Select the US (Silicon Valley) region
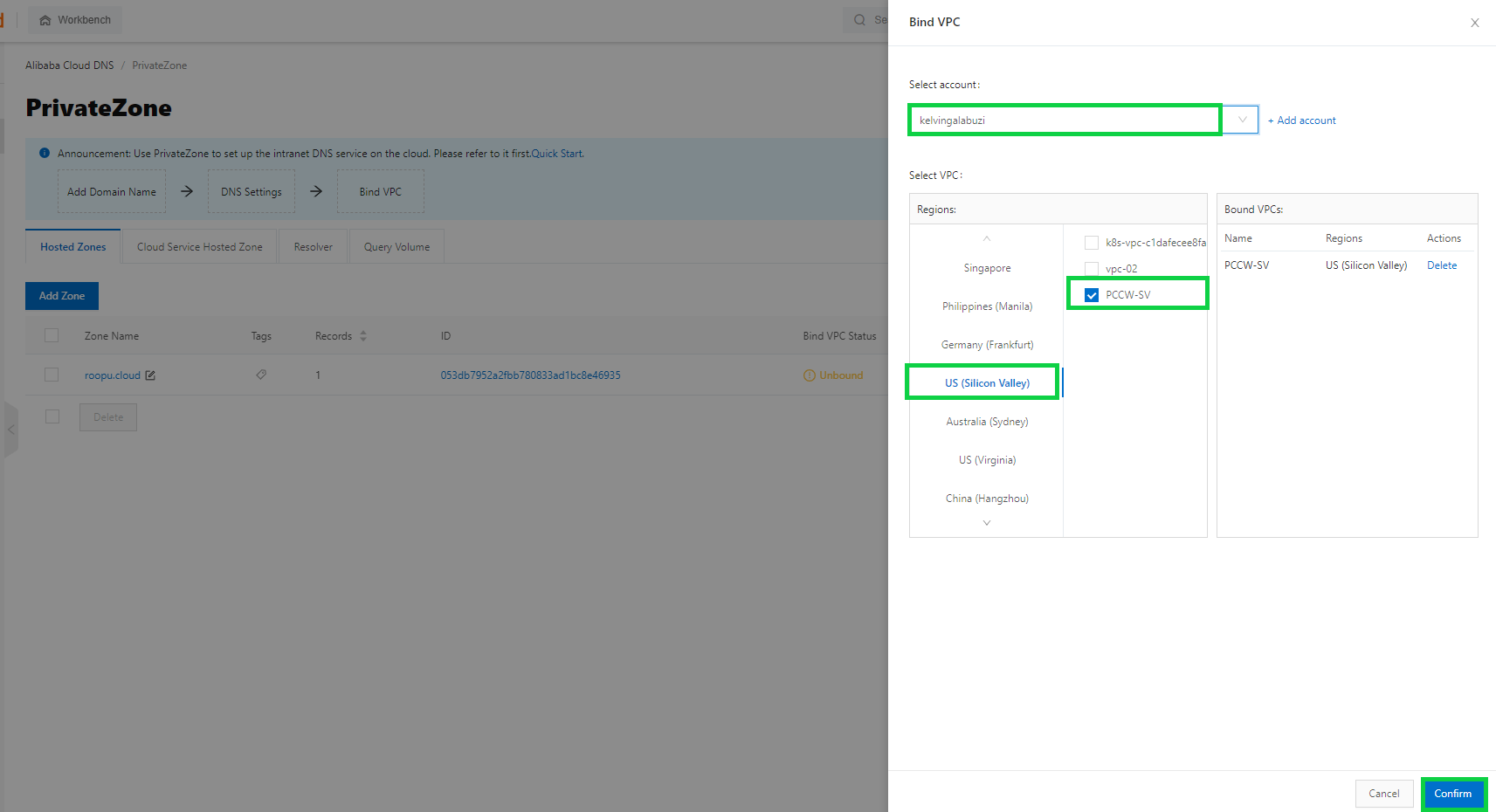 987,383
